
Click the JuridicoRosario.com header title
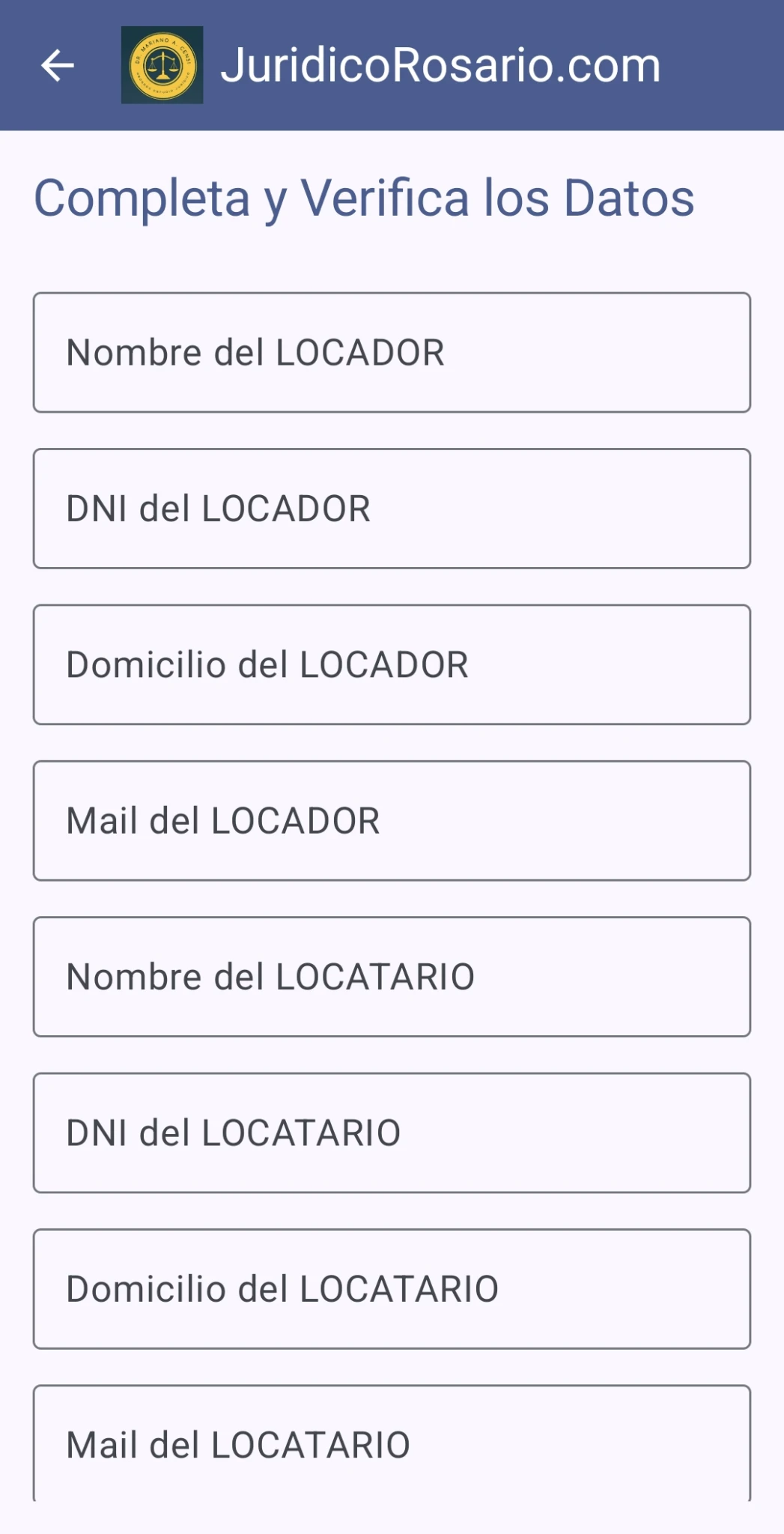[x=440, y=65]
